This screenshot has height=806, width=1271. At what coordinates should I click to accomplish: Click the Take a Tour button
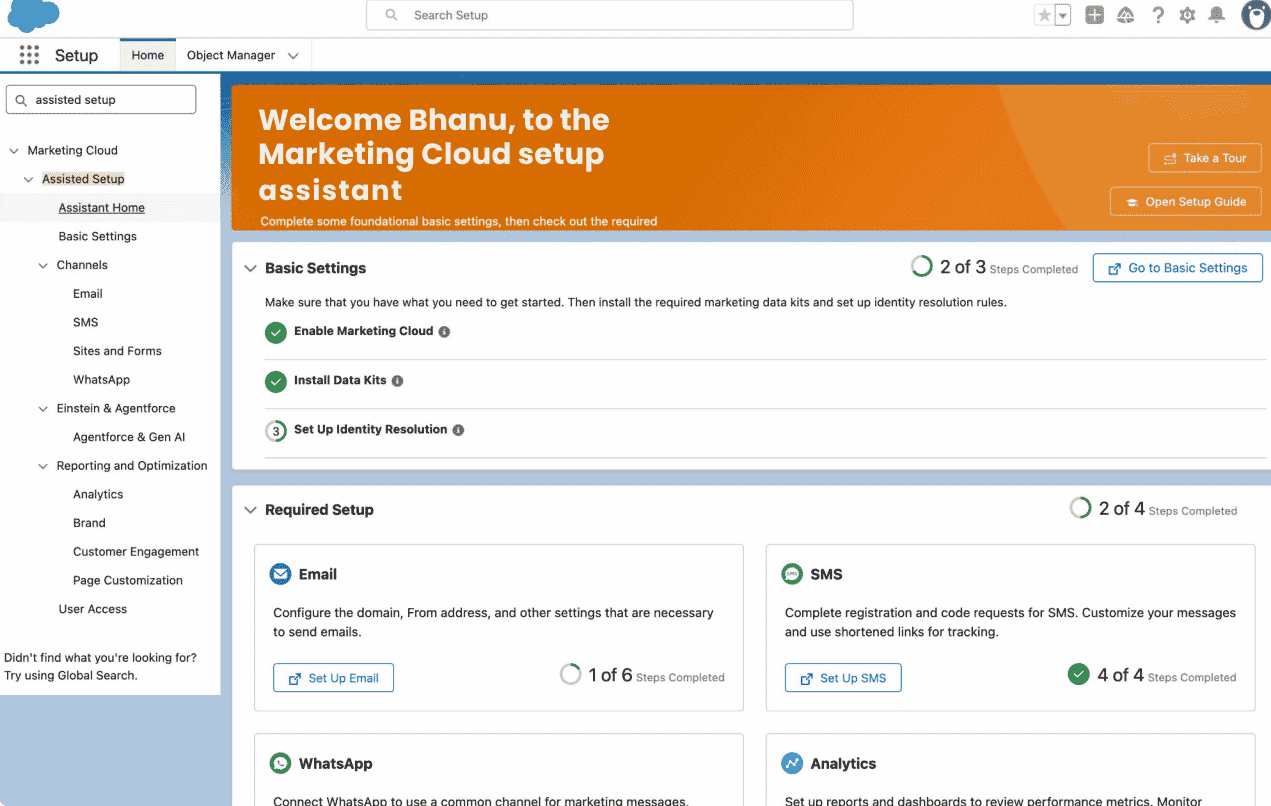pos(1205,158)
